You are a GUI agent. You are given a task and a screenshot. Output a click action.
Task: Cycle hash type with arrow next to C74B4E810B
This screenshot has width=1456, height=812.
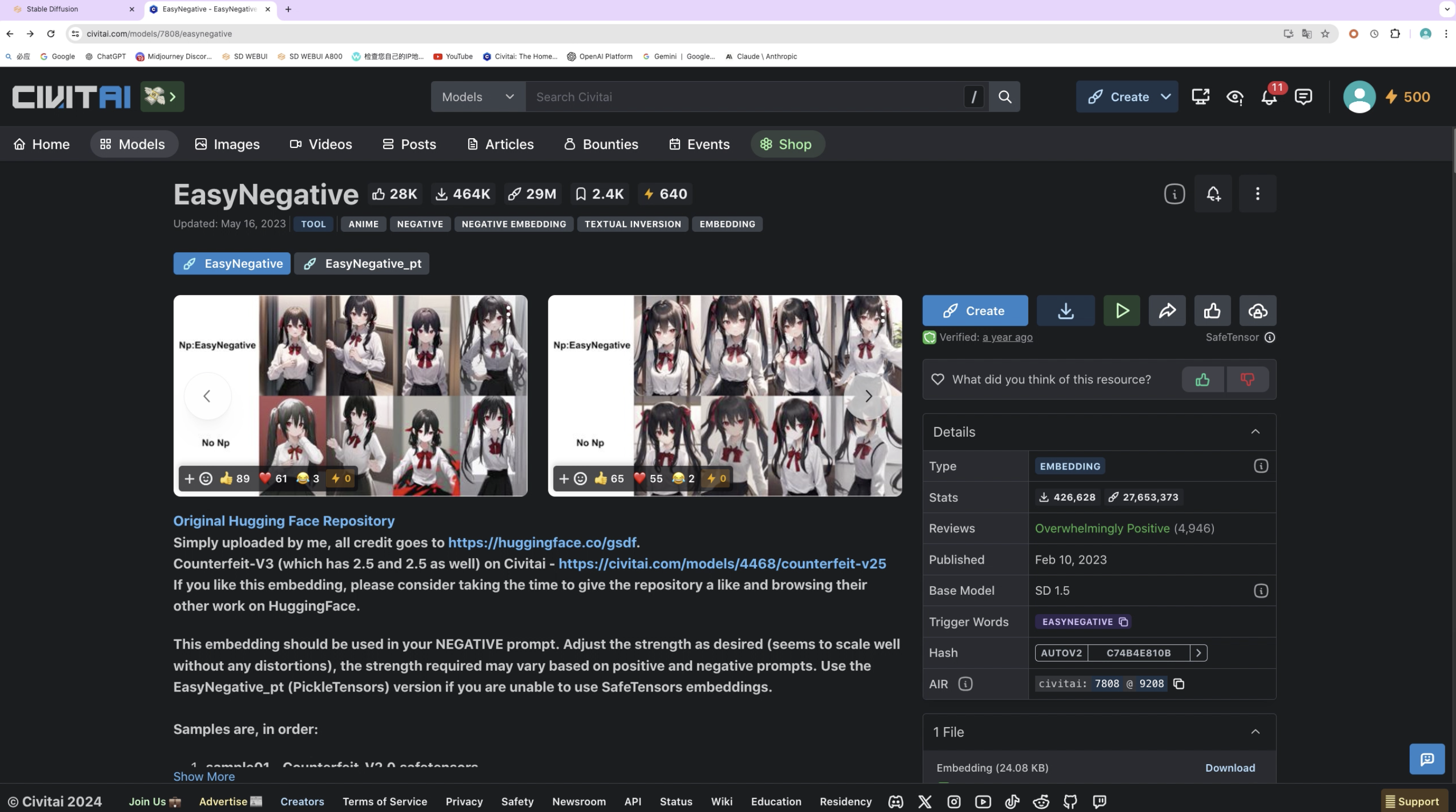[x=1198, y=653]
